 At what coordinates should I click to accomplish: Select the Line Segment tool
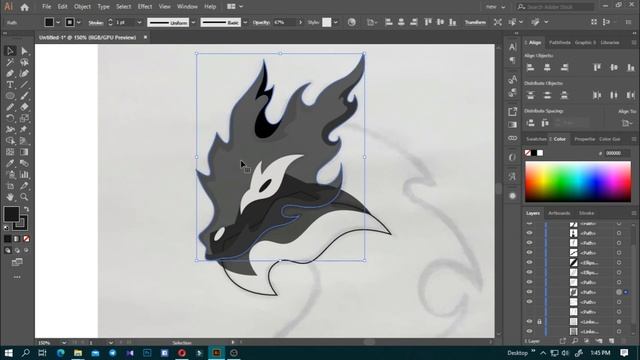click(24, 85)
